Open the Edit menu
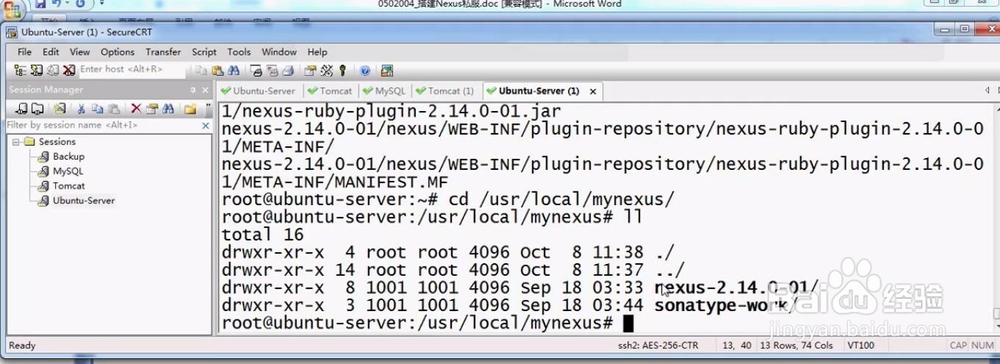The image size is (1000, 364). point(50,52)
